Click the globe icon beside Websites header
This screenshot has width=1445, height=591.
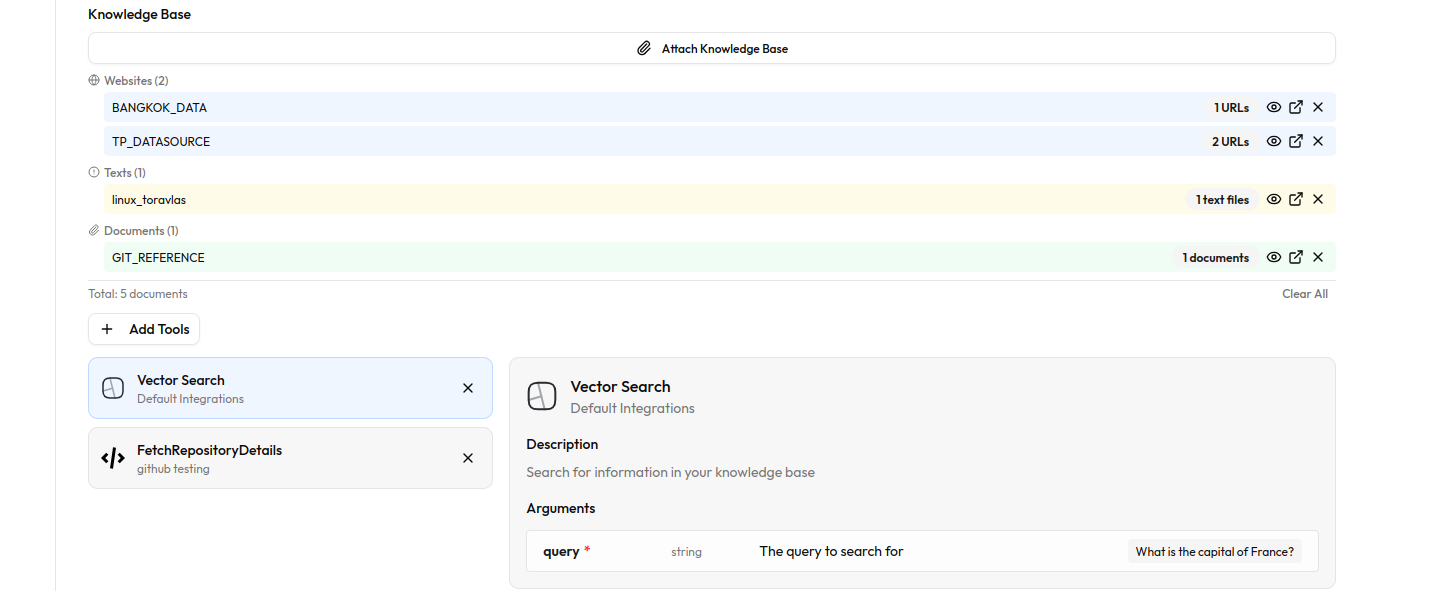point(93,80)
